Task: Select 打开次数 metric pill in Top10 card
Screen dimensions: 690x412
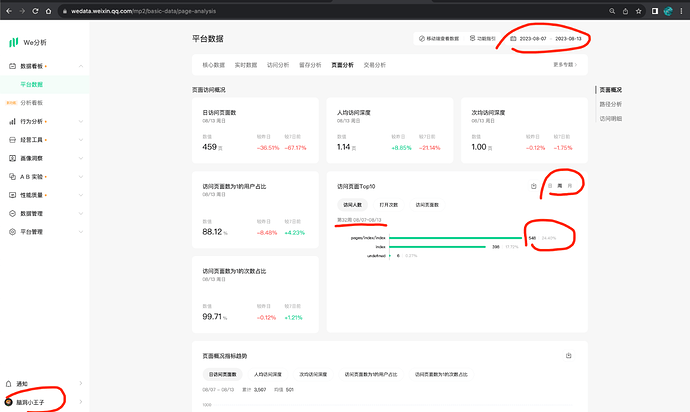Action: pos(389,205)
